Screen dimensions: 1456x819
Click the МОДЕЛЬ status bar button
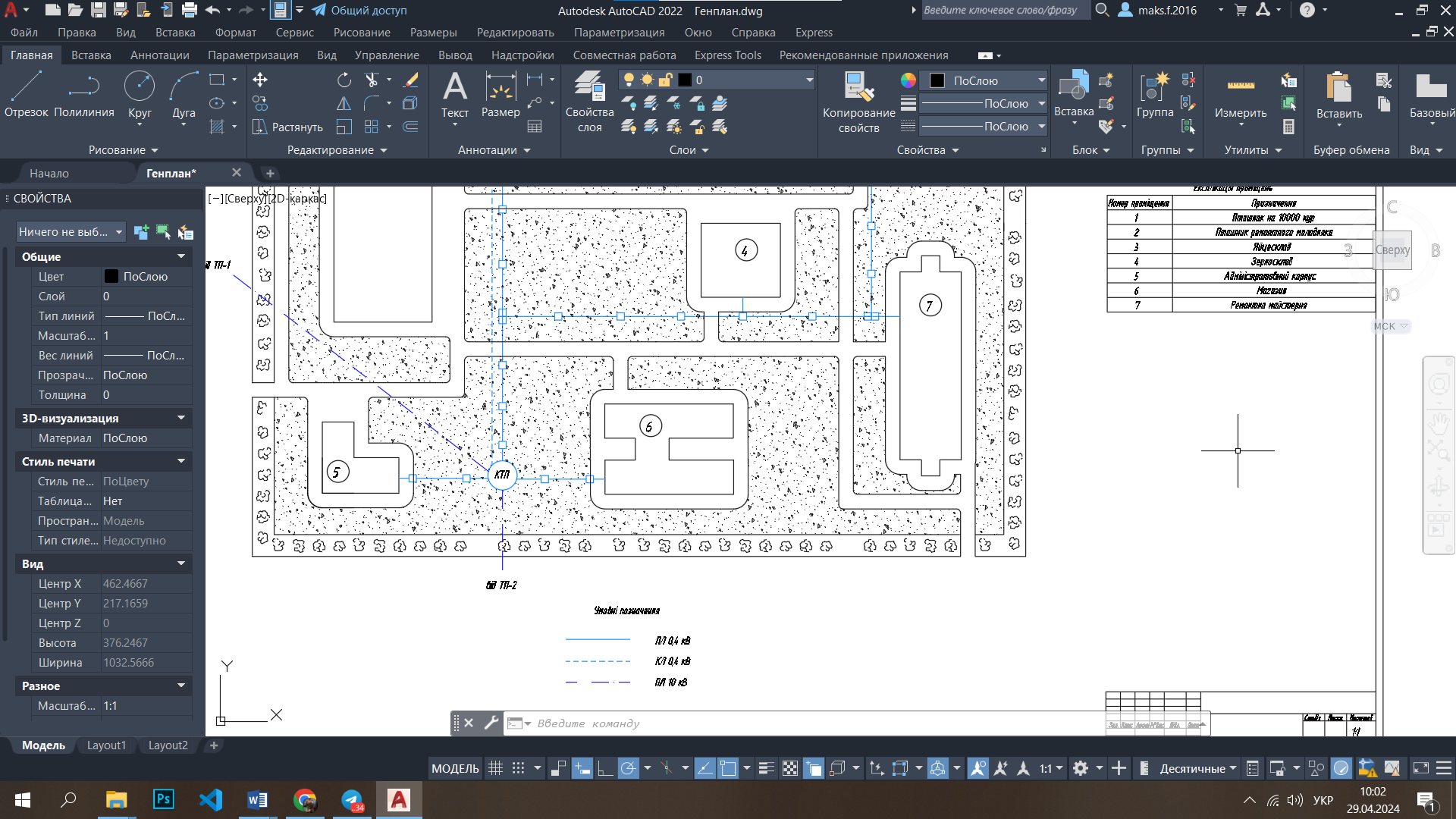(455, 768)
